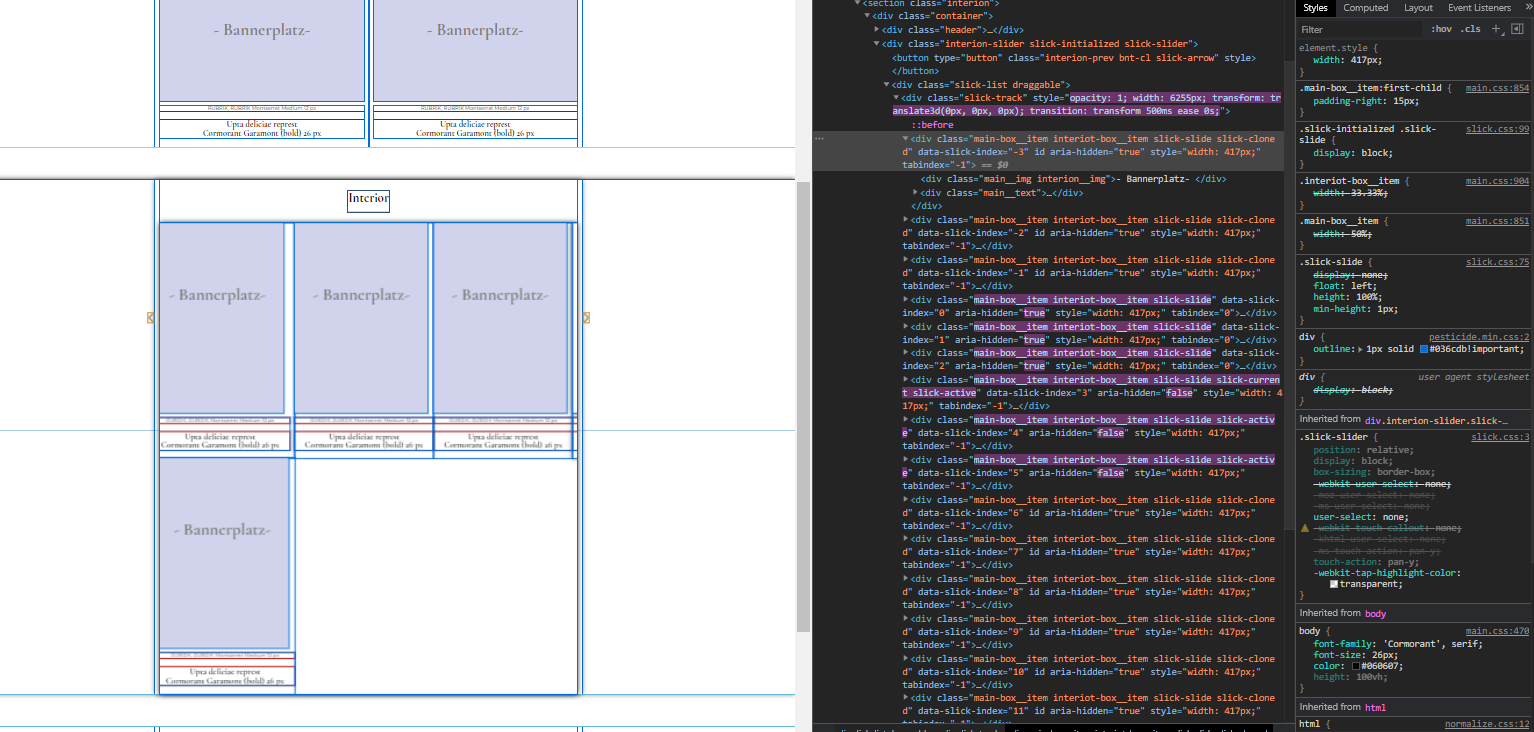Collapse the section class="interion" node
The image size is (1534, 732).
[x=856, y=4]
